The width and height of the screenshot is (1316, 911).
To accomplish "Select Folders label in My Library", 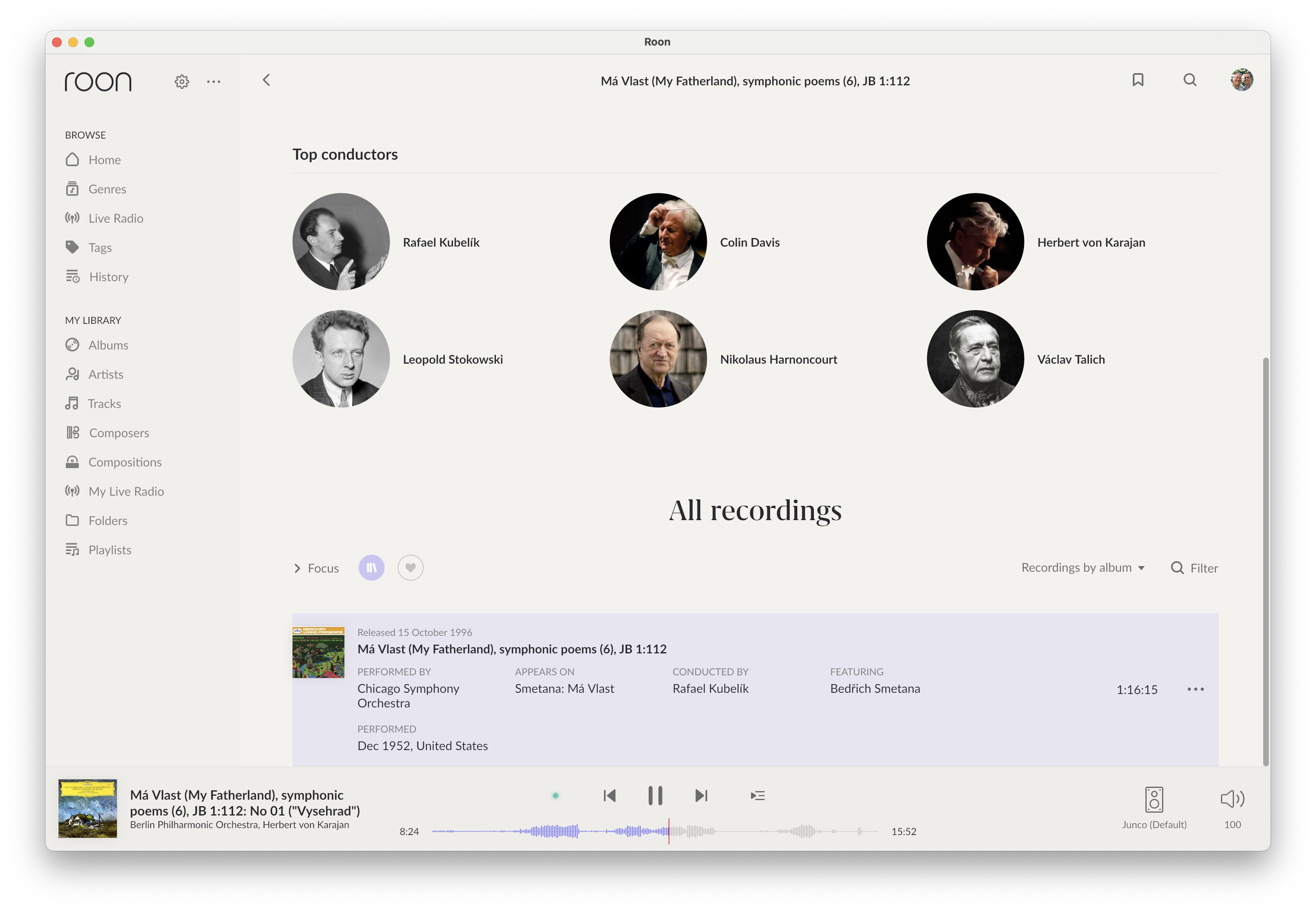I will [108, 521].
